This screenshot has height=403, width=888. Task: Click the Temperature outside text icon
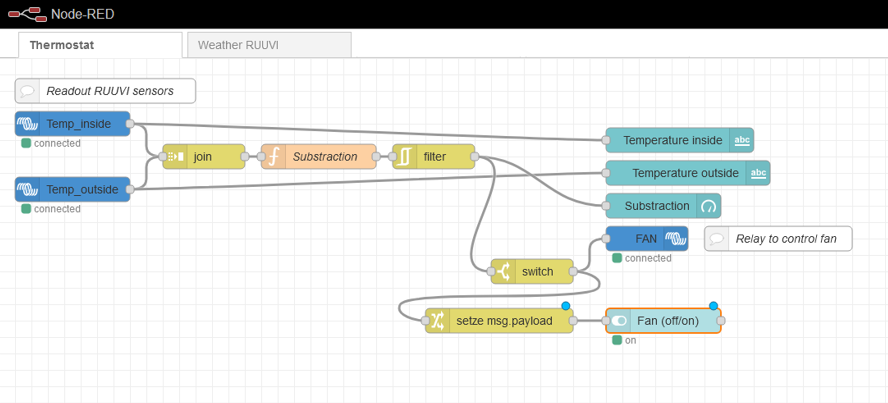[758, 173]
